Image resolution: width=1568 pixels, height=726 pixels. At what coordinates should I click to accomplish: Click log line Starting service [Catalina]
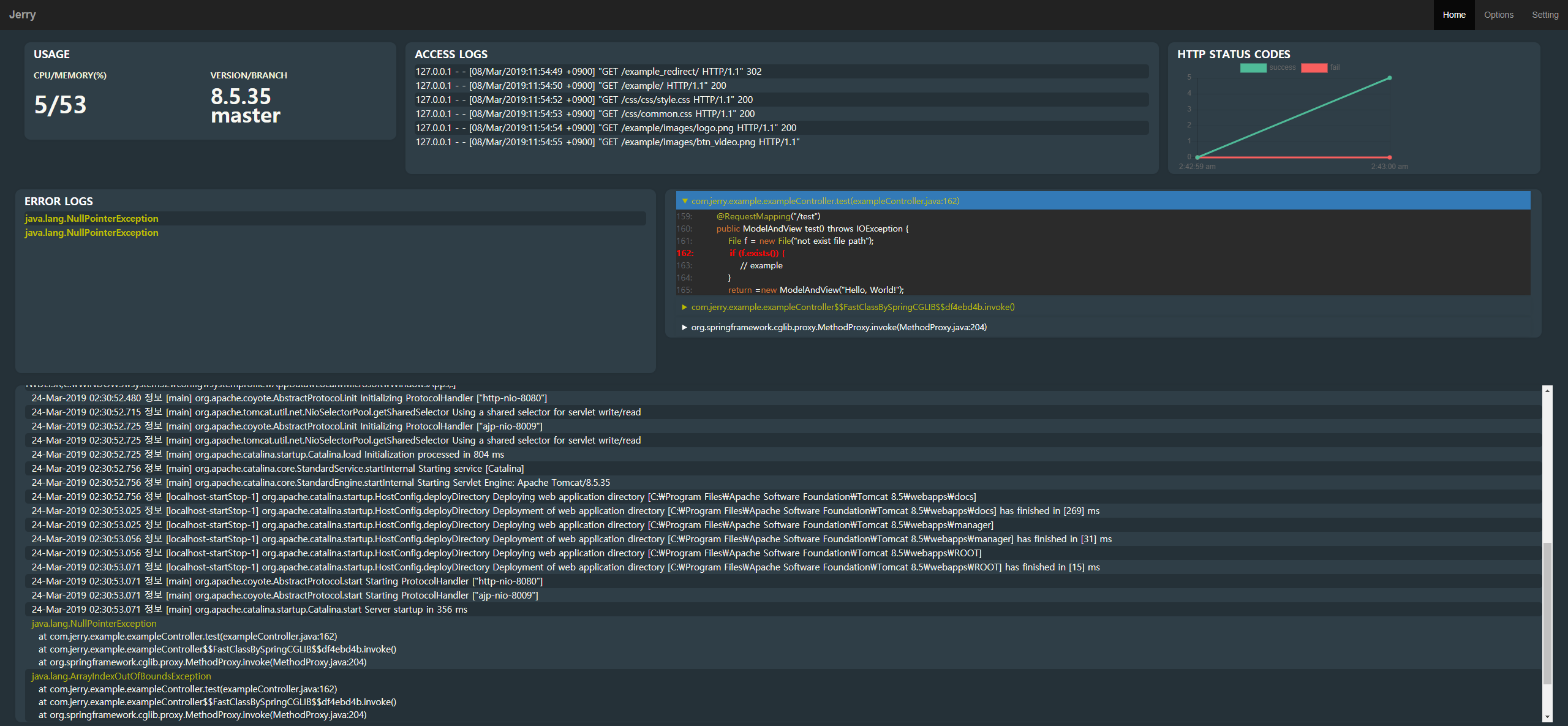[783, 469]
